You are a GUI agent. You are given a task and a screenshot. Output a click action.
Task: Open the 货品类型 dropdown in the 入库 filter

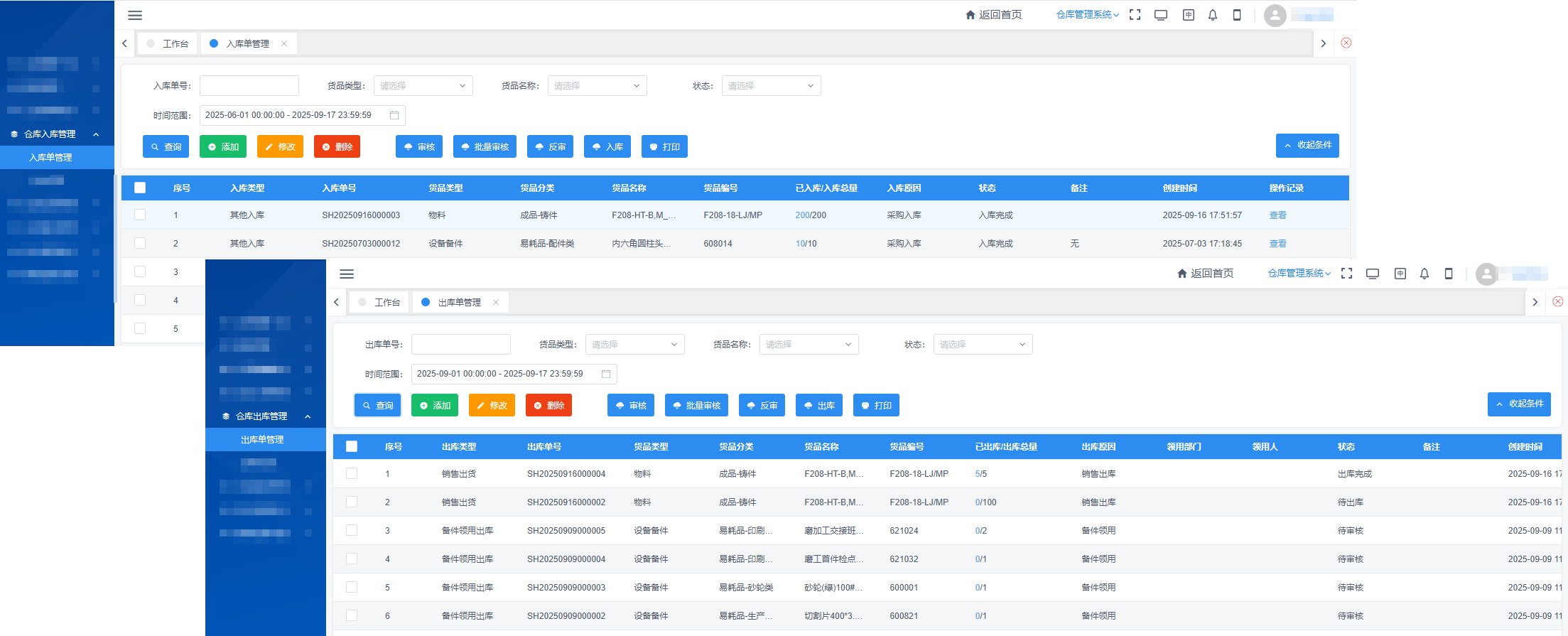(423, 86)
